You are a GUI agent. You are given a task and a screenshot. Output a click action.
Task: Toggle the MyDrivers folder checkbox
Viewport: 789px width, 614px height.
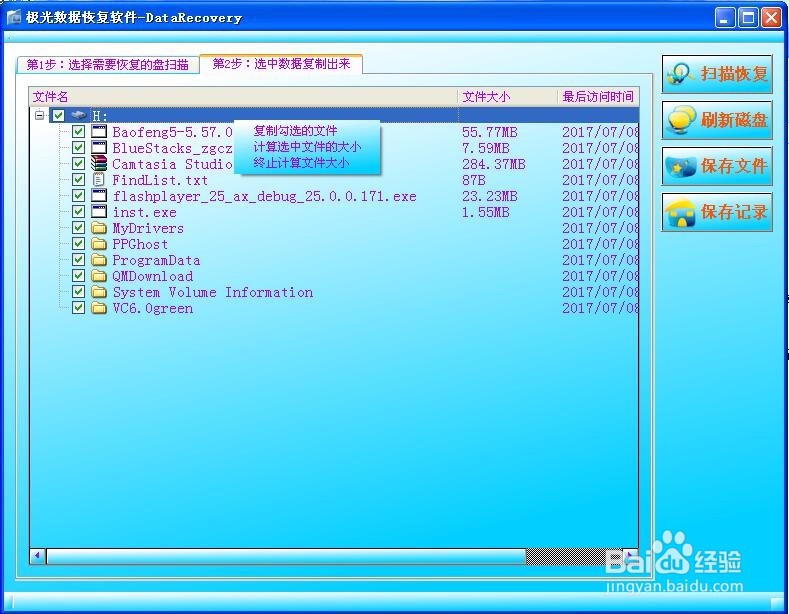78,227
